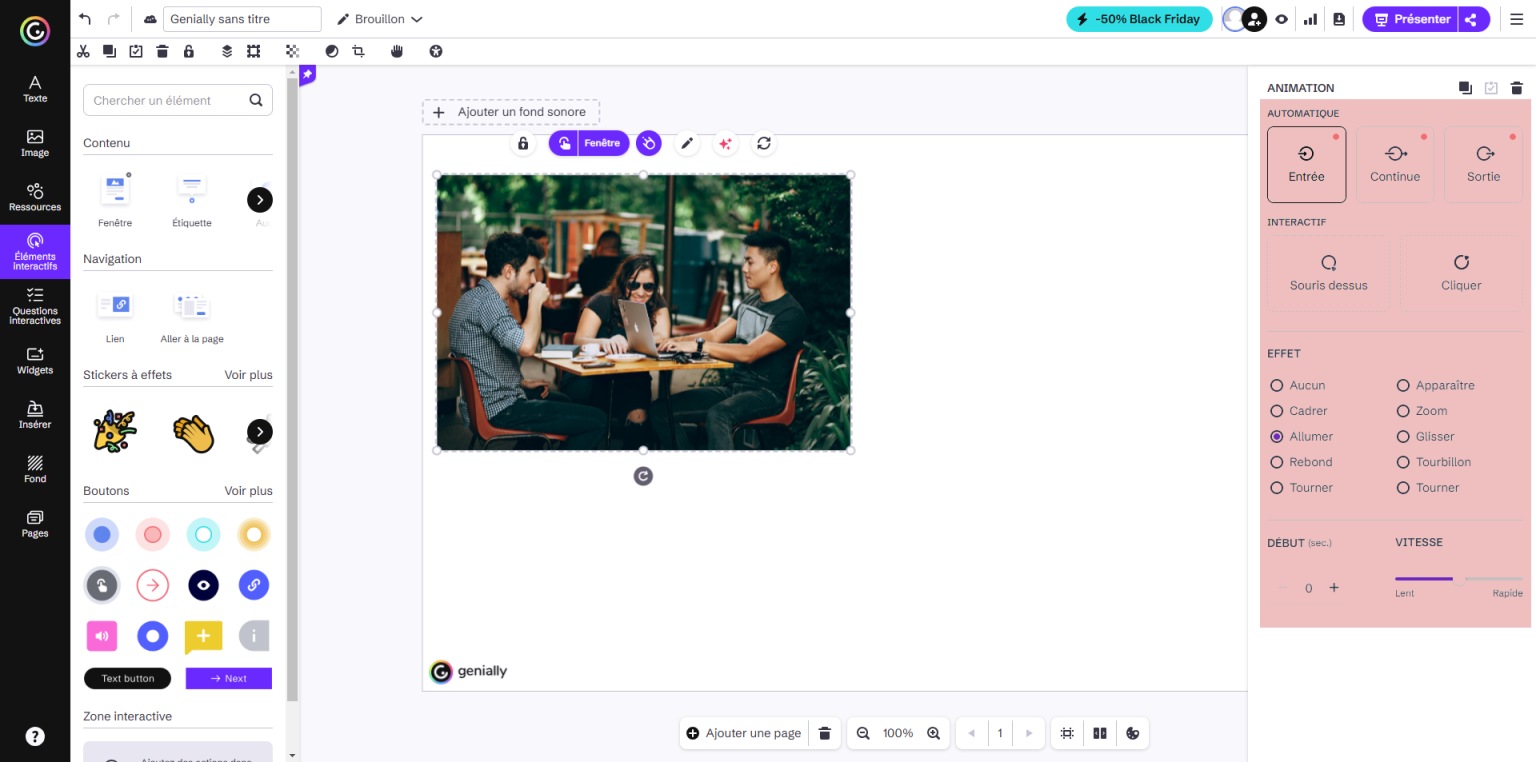Screen dimensions: 1536x762
Task: Click the -50% Black Friday button
Action: tap(1139, 19)
